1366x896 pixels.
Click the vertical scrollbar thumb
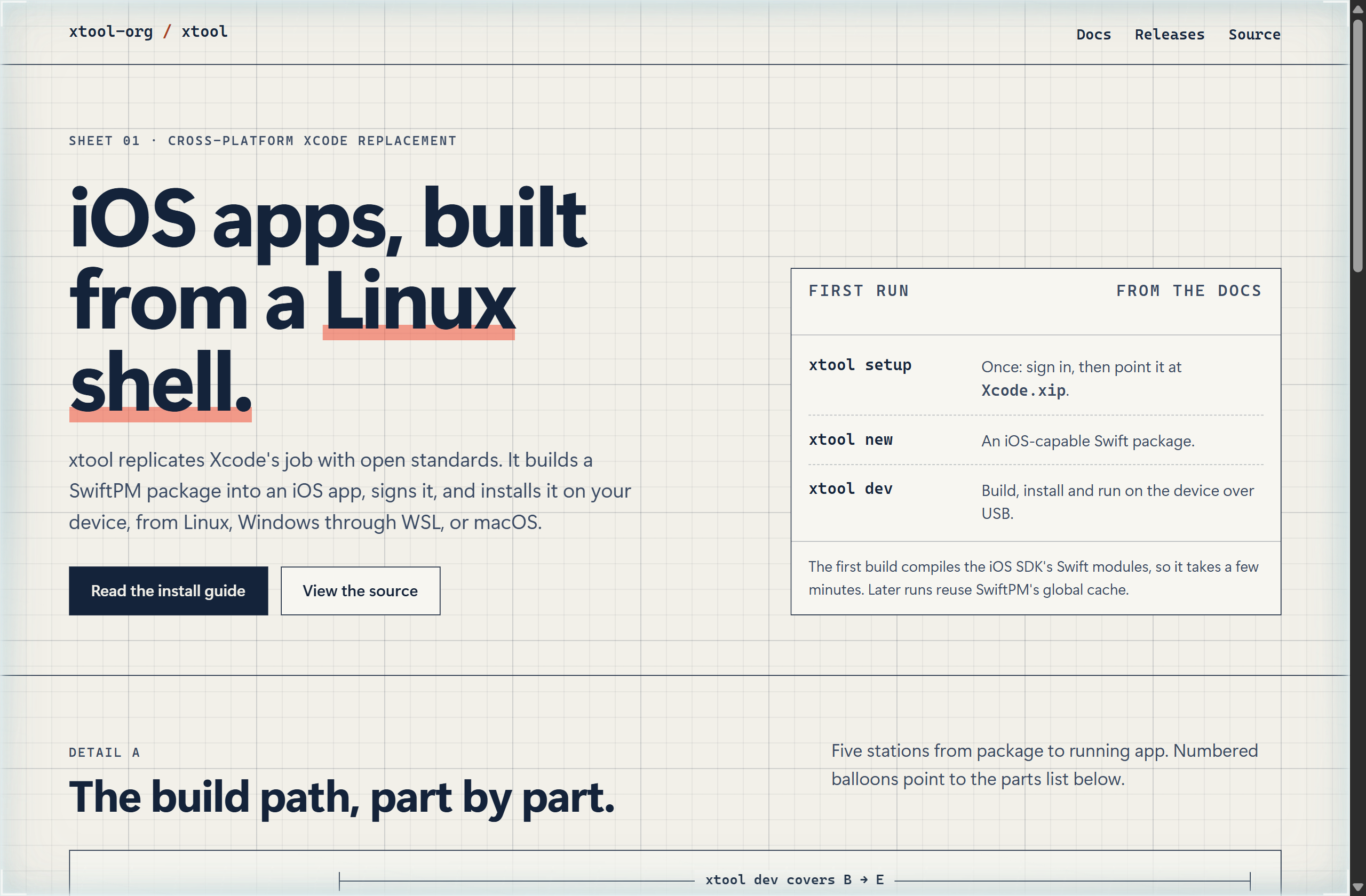click(x=1357, y=146)
